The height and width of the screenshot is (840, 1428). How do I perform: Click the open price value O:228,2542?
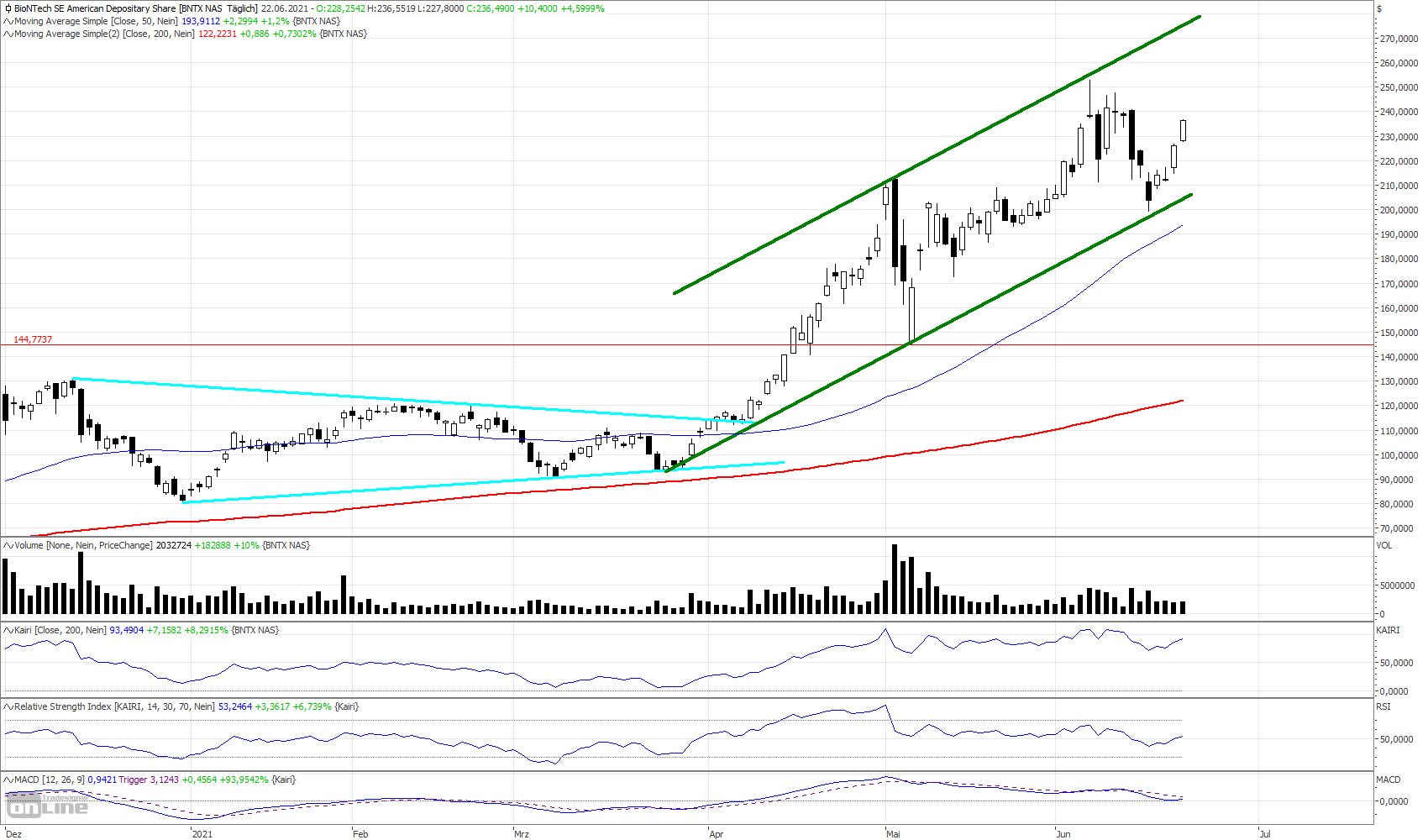(341, 8)
